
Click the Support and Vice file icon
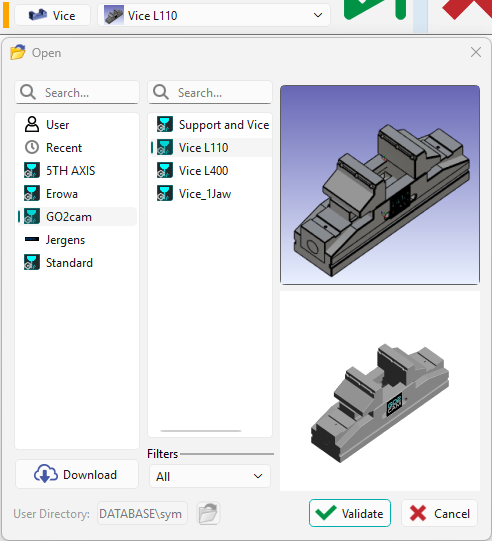pos(165,124)
